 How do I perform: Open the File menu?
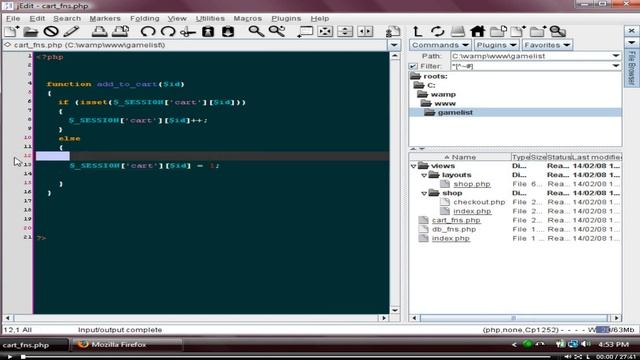pos(13,18)
